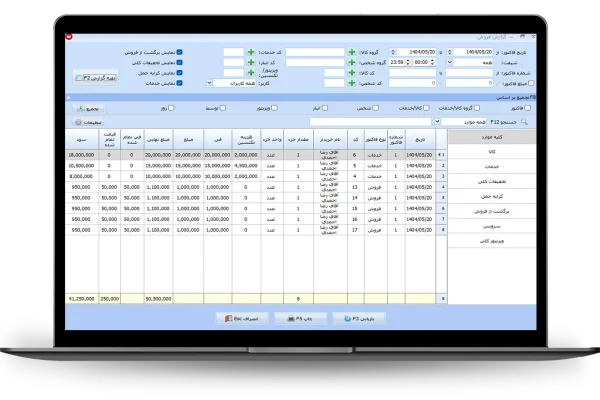
Task: Click the green plus next to گروه کالا
Action: [352, 52]
